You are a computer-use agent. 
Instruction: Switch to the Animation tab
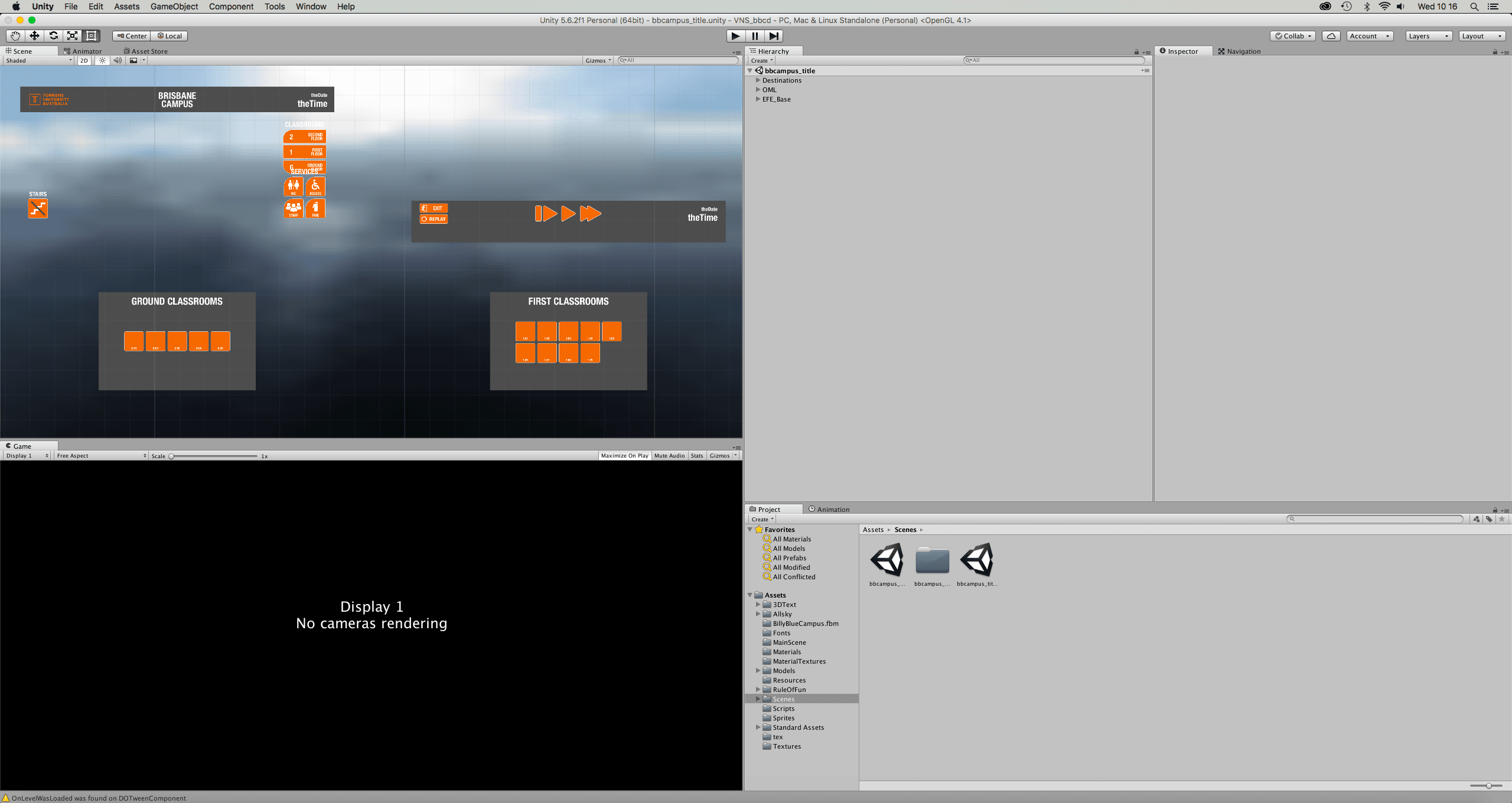830,508
